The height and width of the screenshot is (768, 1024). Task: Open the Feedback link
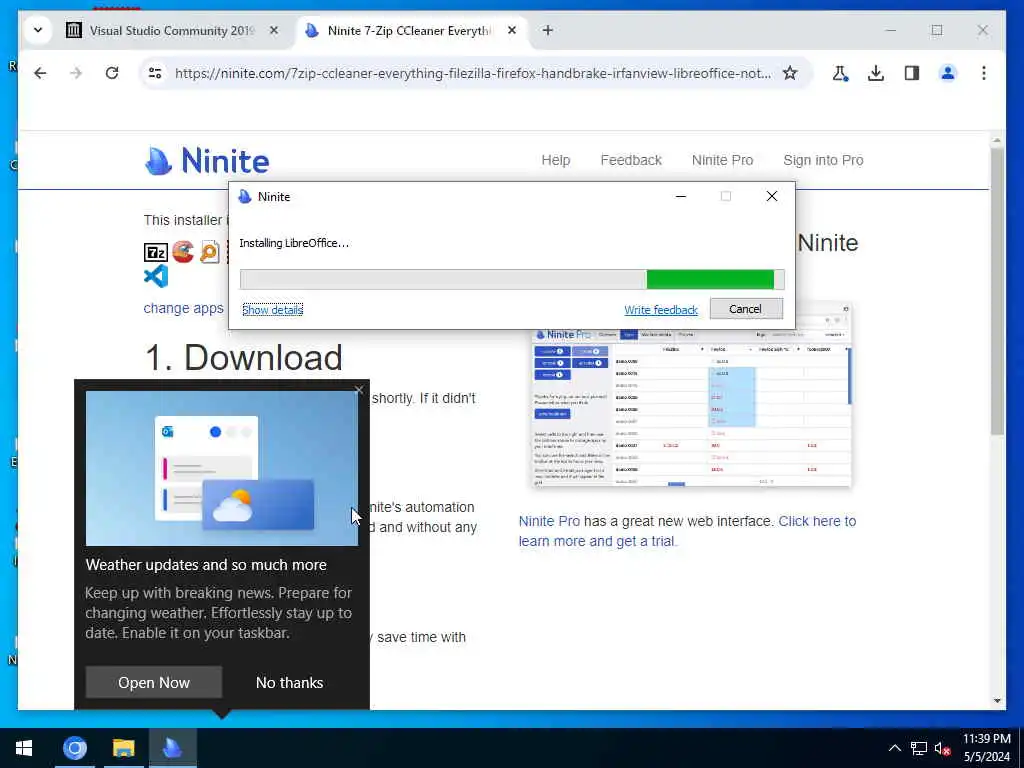pos(631,160)
